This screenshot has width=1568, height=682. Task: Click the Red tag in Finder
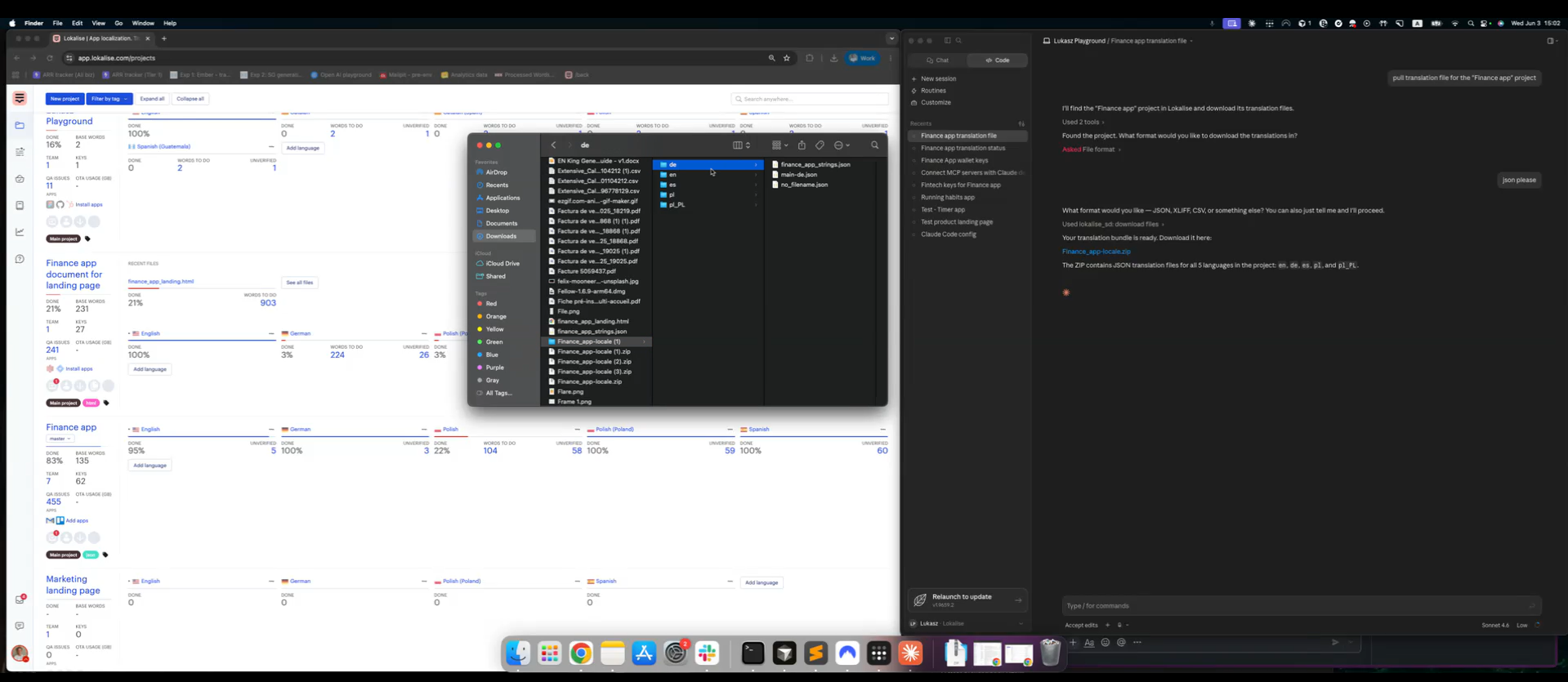(x=490, y=304)
